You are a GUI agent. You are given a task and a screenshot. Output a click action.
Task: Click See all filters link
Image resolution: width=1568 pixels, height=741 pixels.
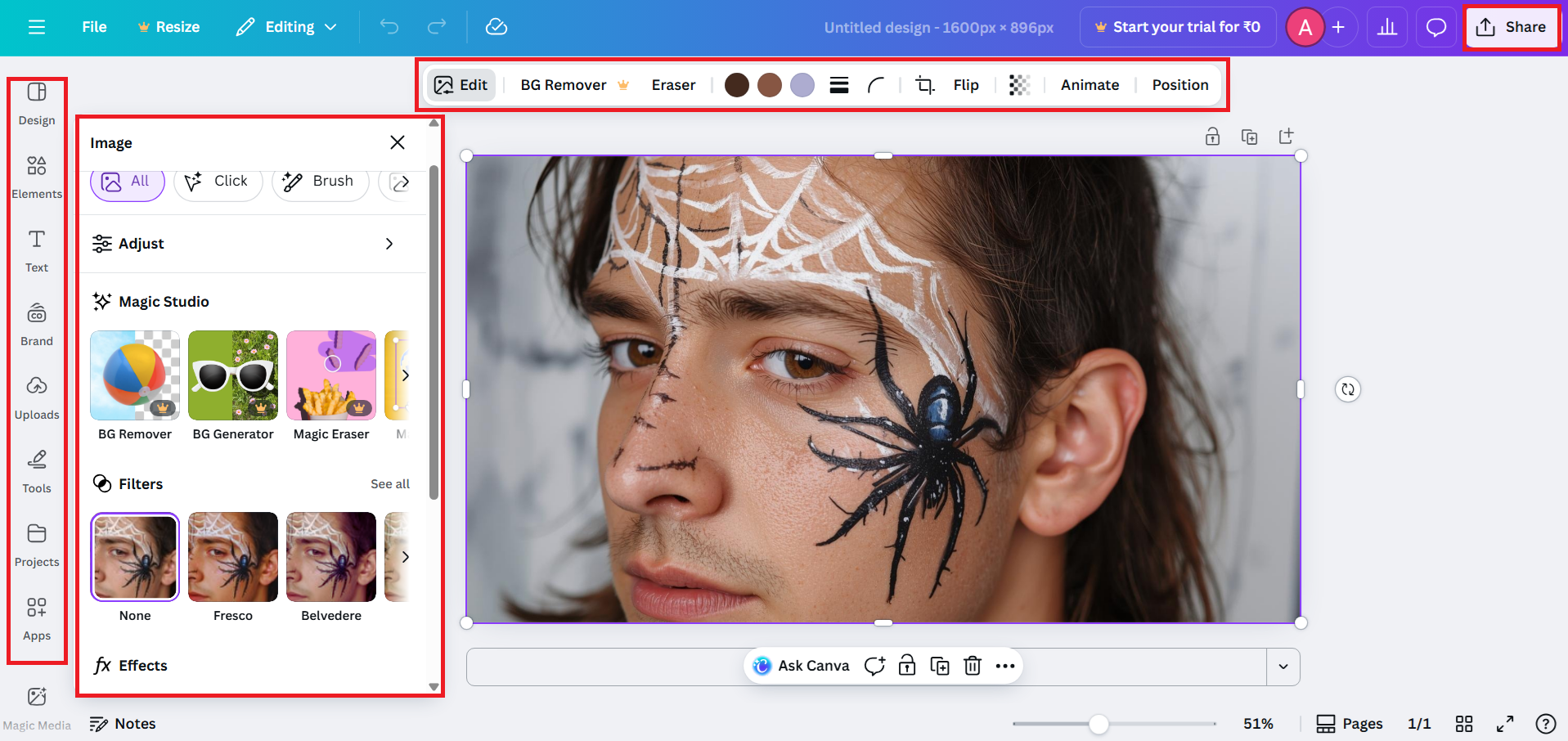pos(390,483)
